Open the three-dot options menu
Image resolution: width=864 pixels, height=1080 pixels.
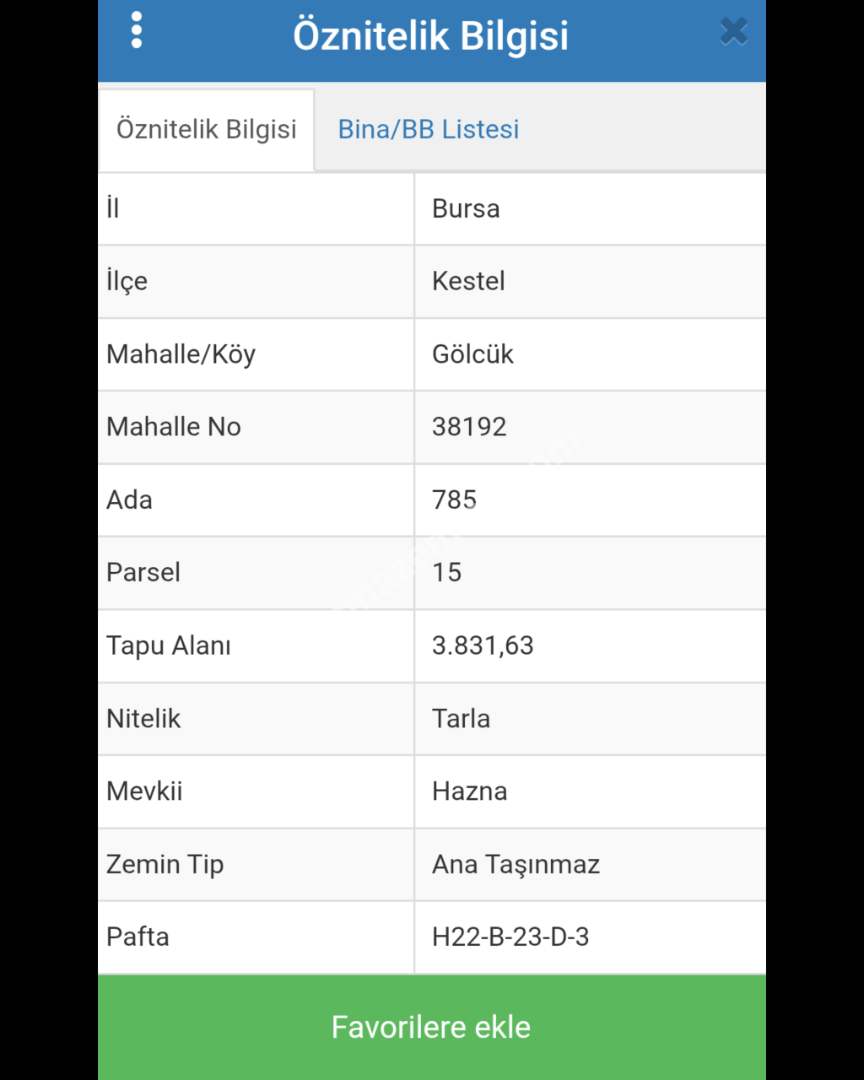(x=137, y=31)
